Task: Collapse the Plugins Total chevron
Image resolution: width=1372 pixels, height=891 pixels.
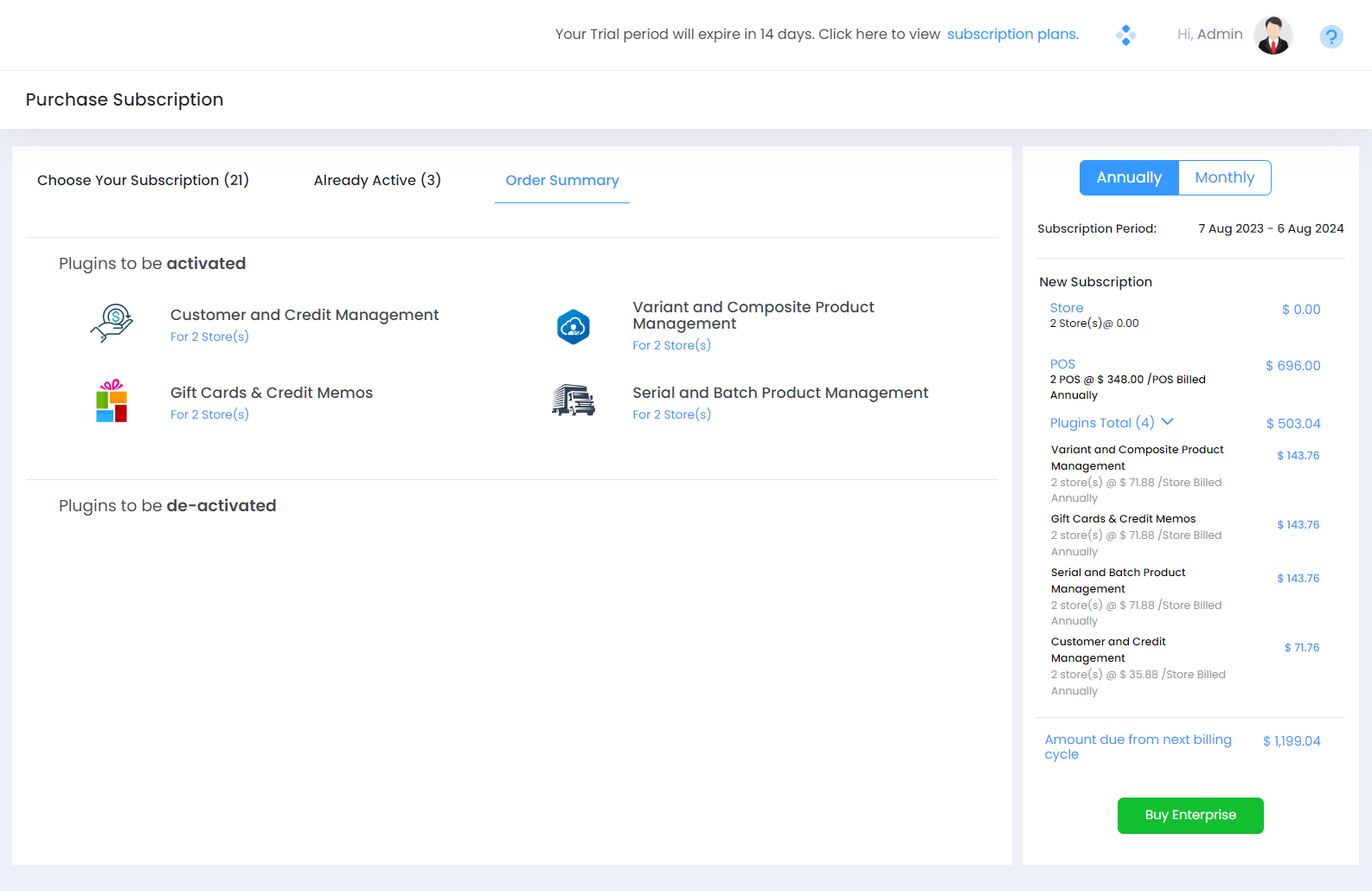Action: [1167, 421]
